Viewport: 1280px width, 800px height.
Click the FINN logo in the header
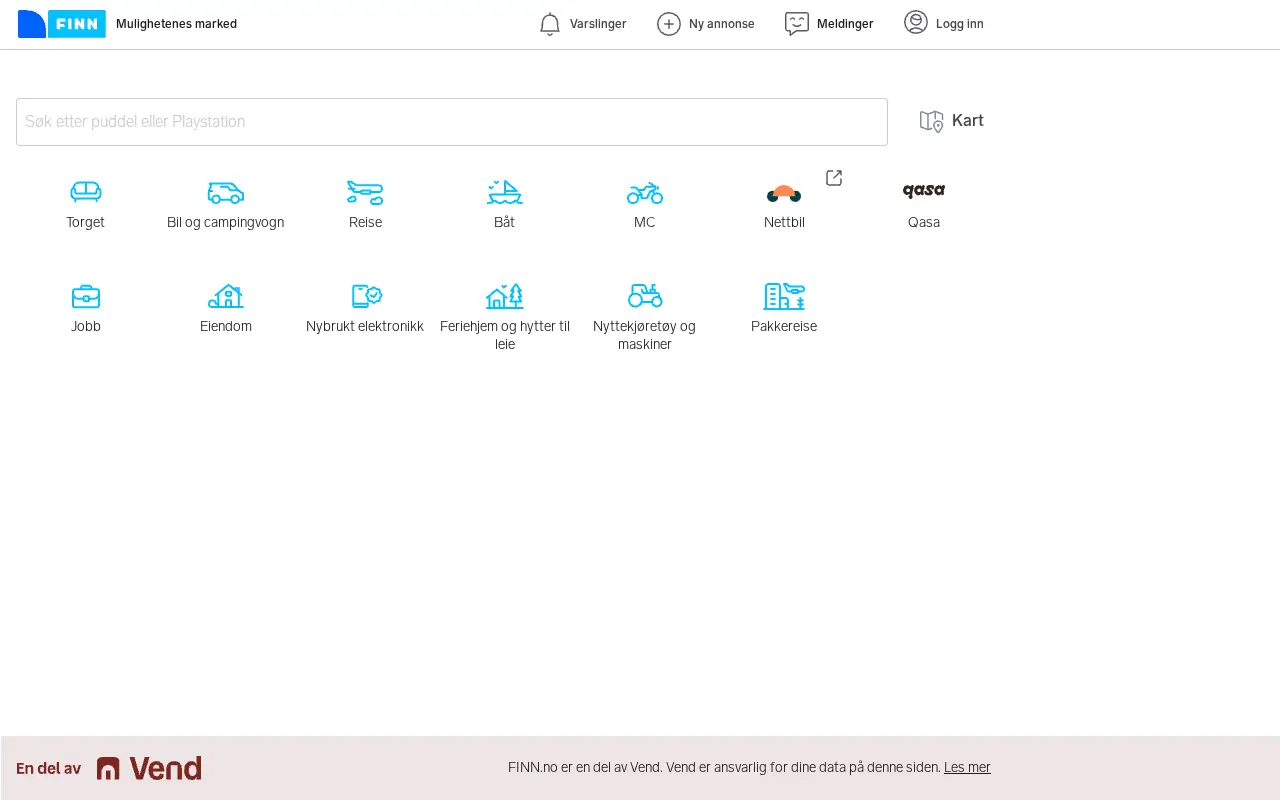62,24
